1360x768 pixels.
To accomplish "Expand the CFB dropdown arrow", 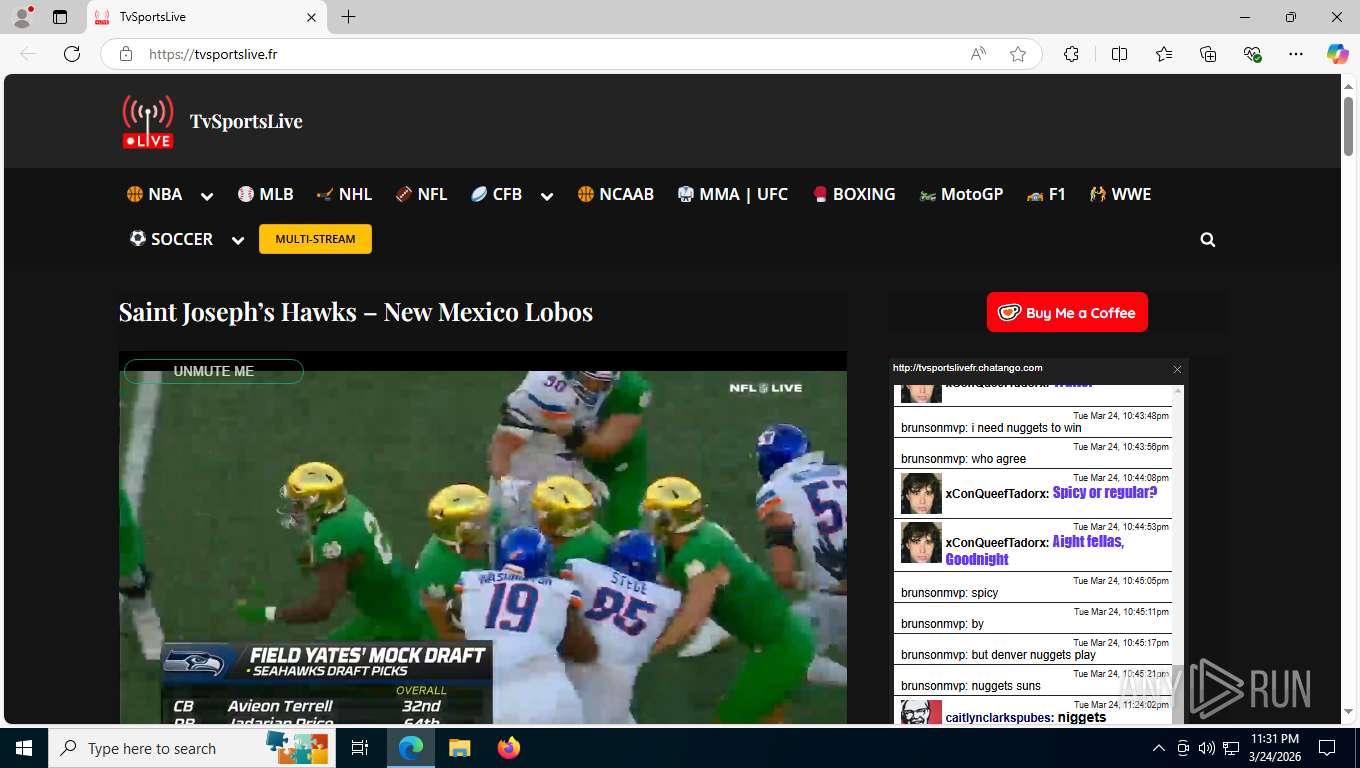I will [547, 196].
